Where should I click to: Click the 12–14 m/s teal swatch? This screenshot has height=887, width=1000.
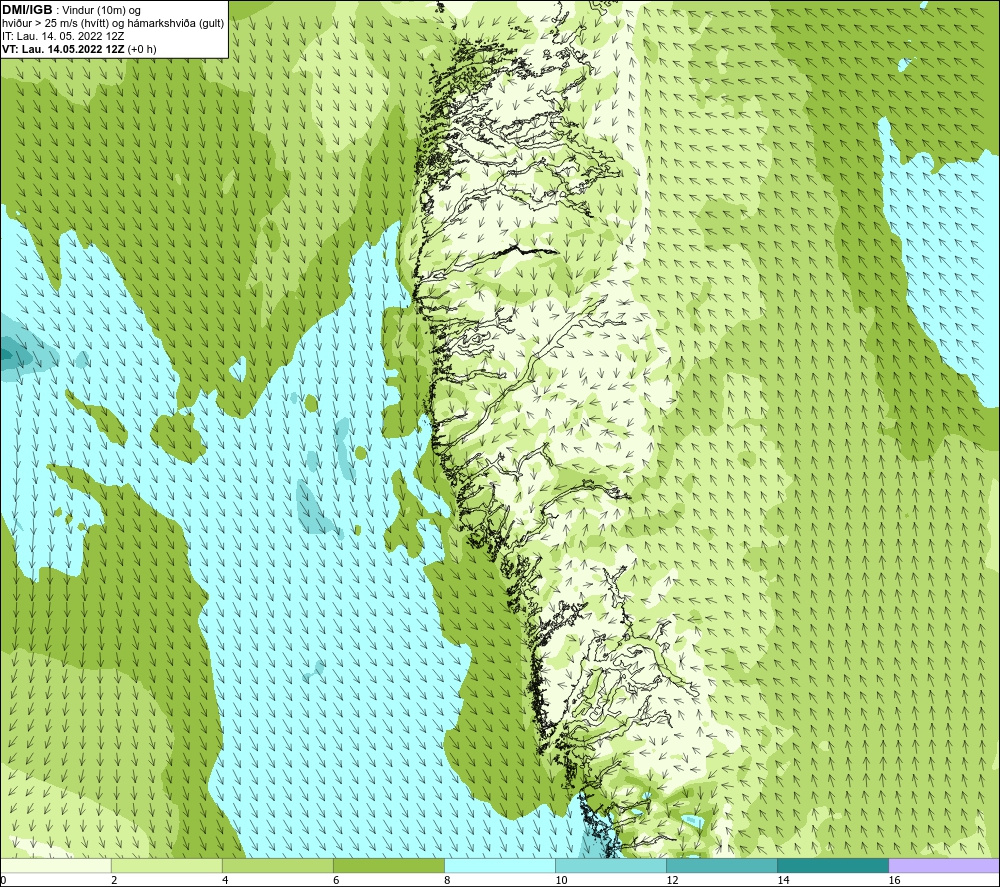click(x=721, y=866)
